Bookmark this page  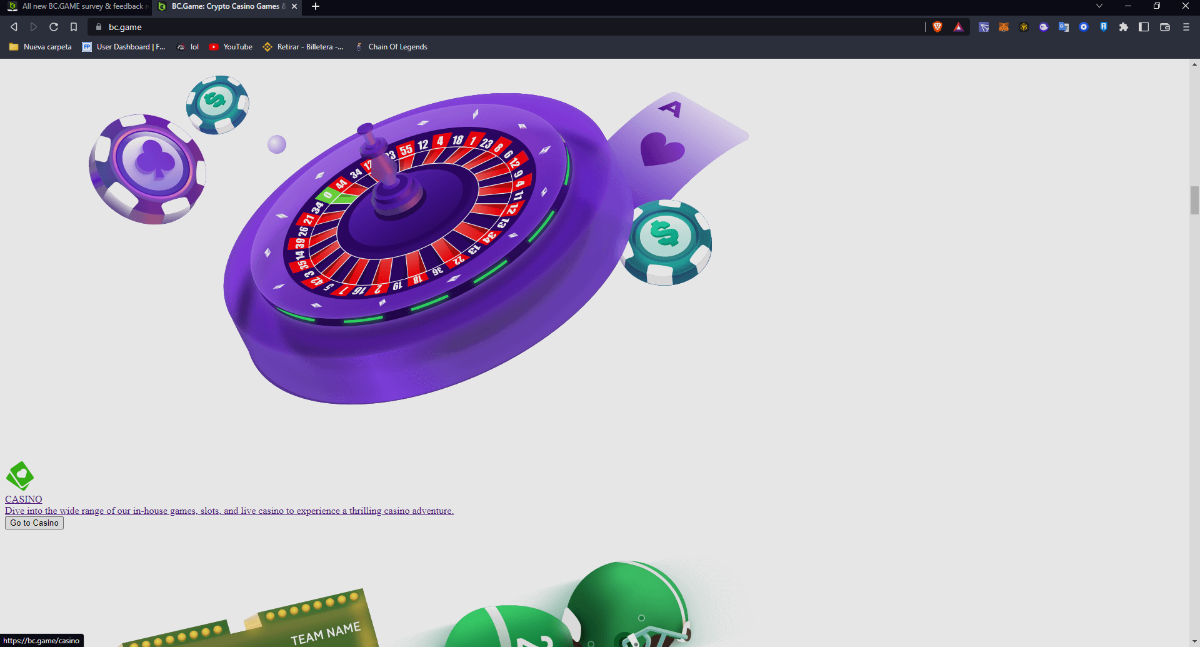[74, 27]
